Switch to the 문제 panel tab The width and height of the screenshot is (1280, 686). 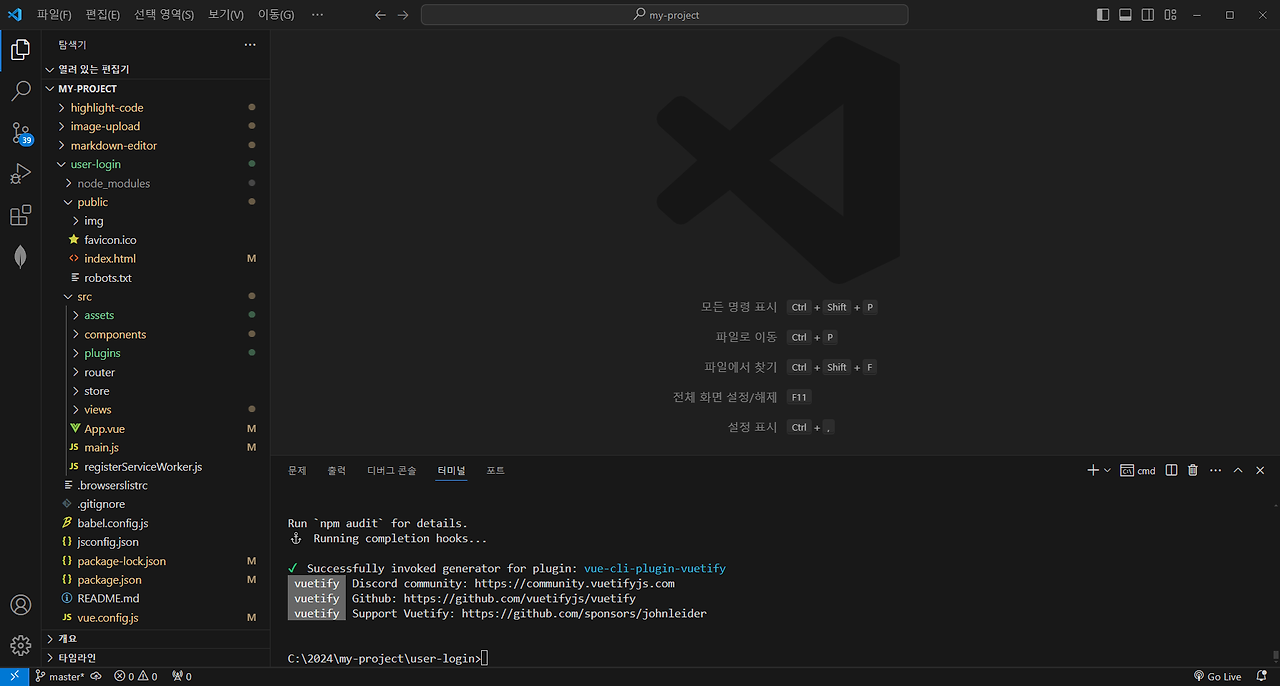tap(297, 470)
